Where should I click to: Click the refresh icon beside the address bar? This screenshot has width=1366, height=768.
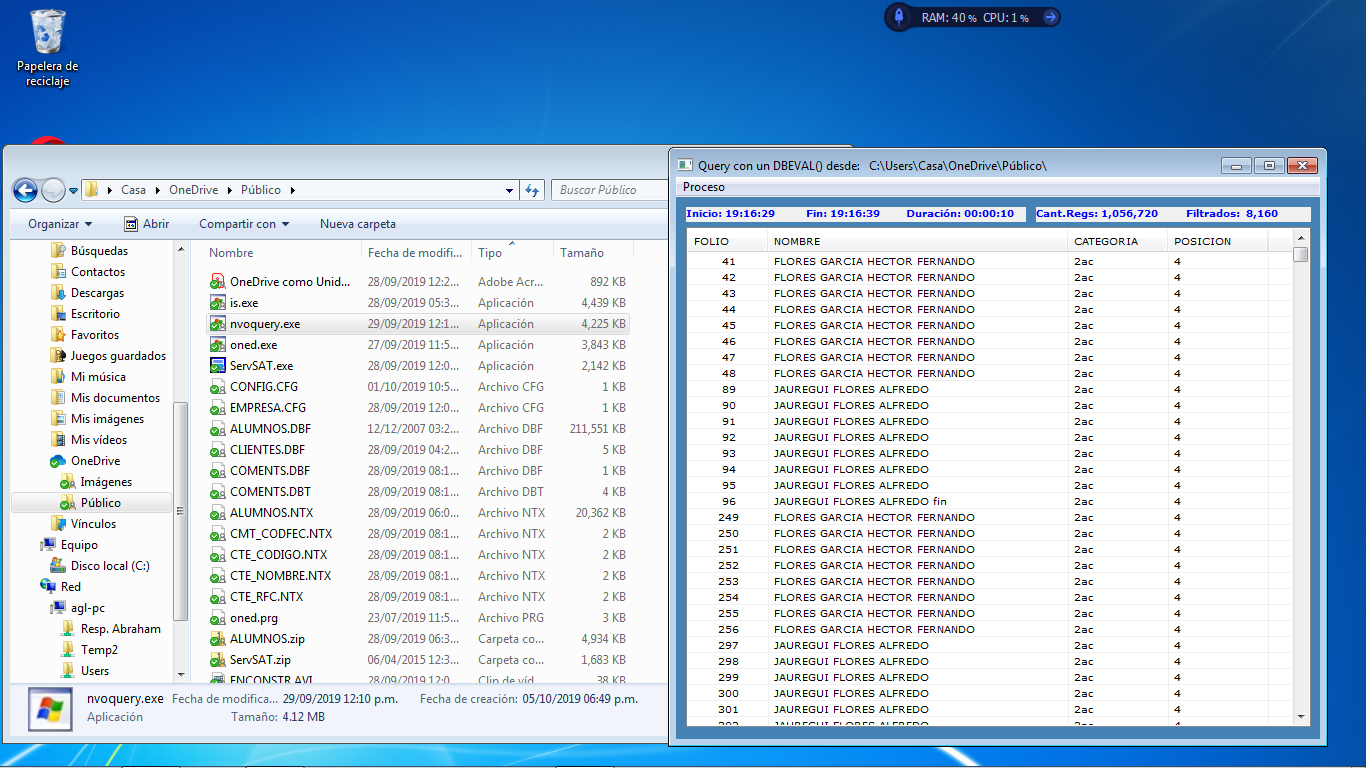coord(532,189)
